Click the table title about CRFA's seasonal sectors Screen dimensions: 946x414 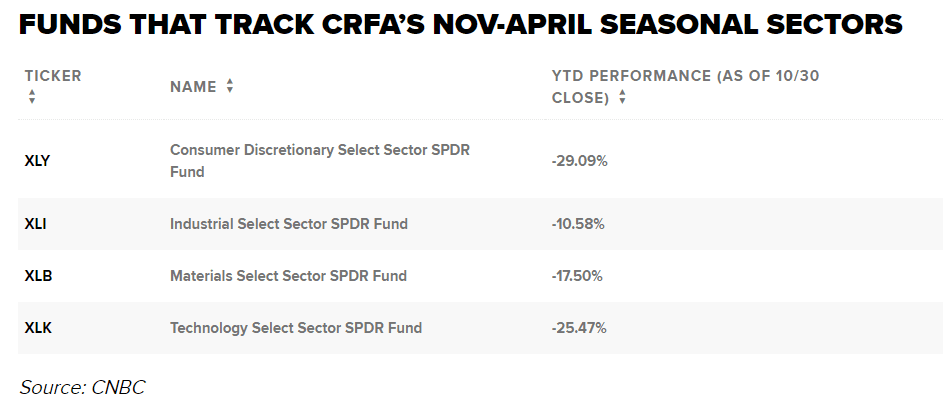[x=460, y=25]
